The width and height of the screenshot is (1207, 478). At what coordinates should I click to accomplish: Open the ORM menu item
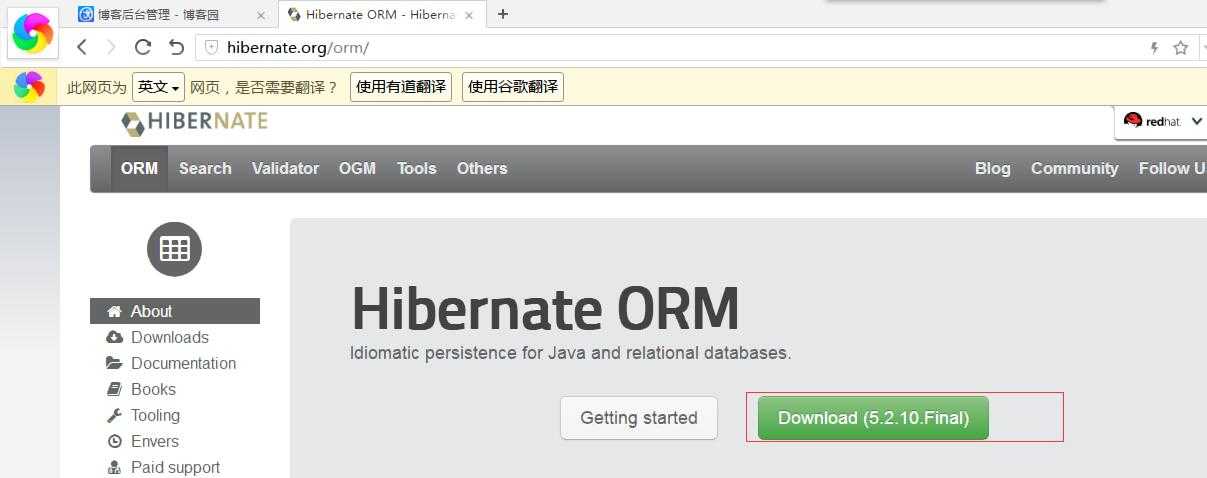pos(139,168)
